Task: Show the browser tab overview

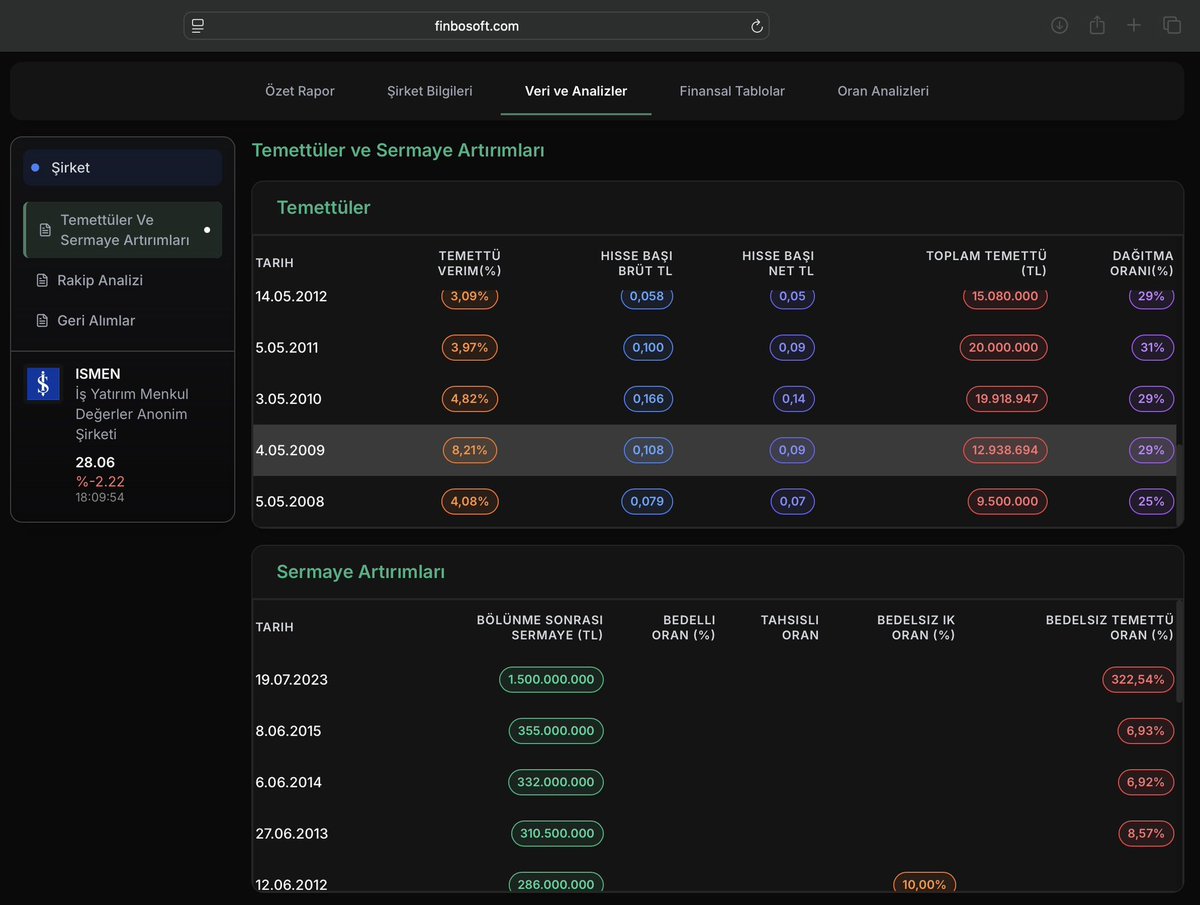Action: coord(1172,25)
